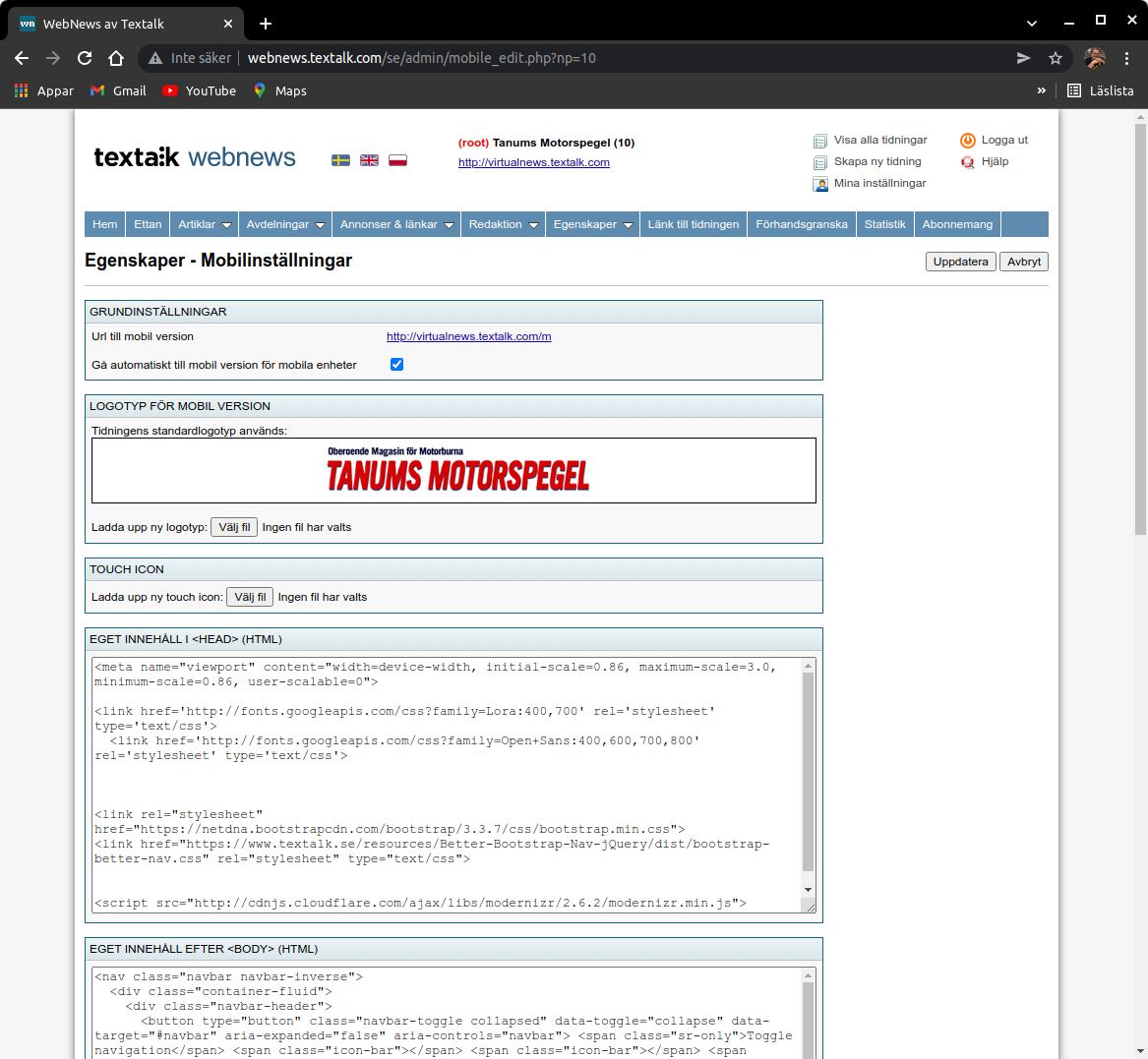
Task: Open a new browser tab
Action: (x=265, y=24)
